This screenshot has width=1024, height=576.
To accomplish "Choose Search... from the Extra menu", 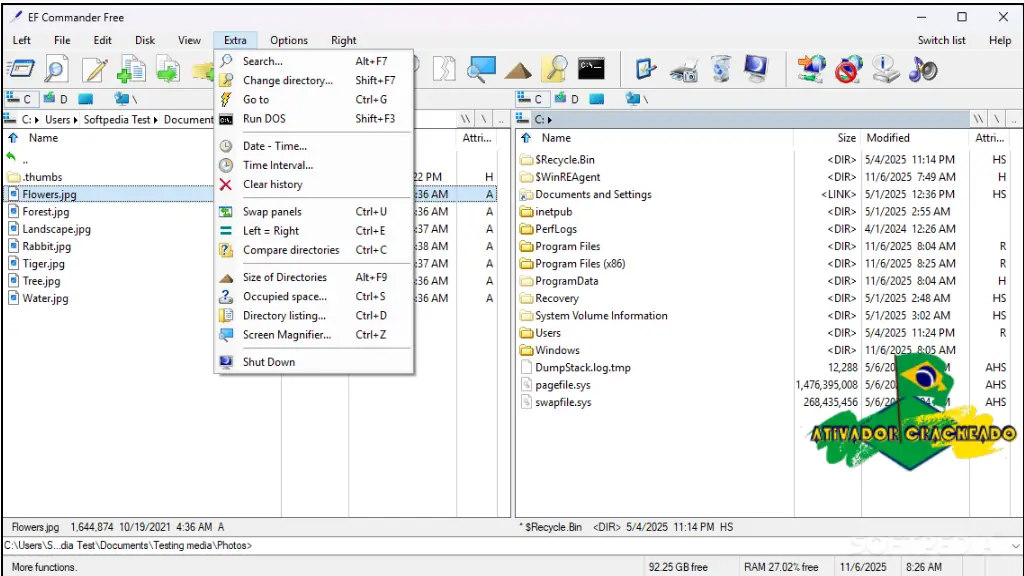I will pyautogui.click(x=315, y=61).
